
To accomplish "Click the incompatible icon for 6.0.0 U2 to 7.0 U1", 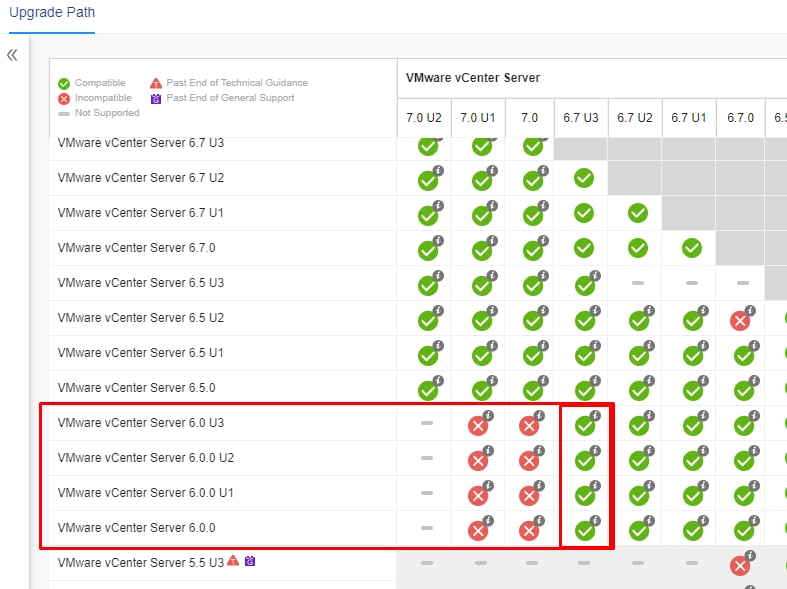I will pos(478,461).
